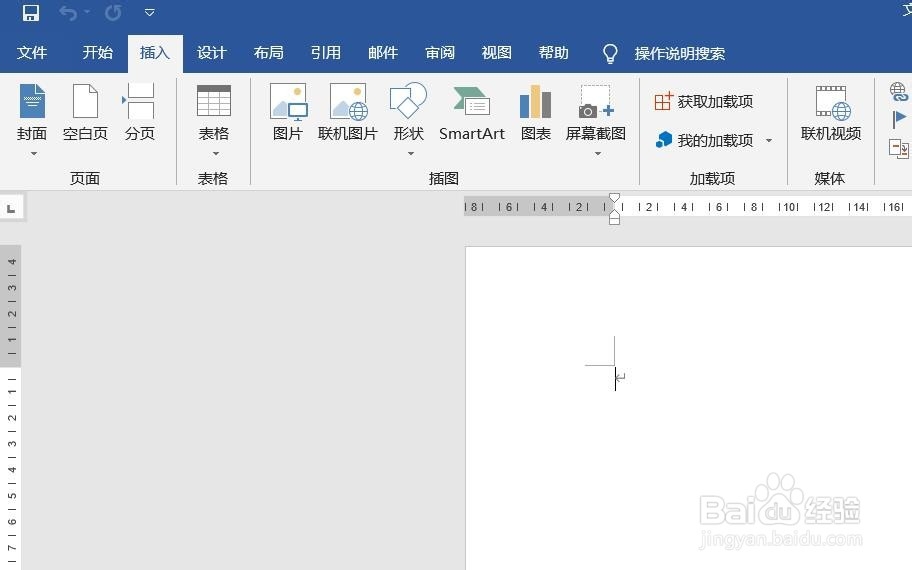The height and width of the screenshot is (570, 912).
Task: Switch to the 审阅 tab
Action: coord(440,53)
